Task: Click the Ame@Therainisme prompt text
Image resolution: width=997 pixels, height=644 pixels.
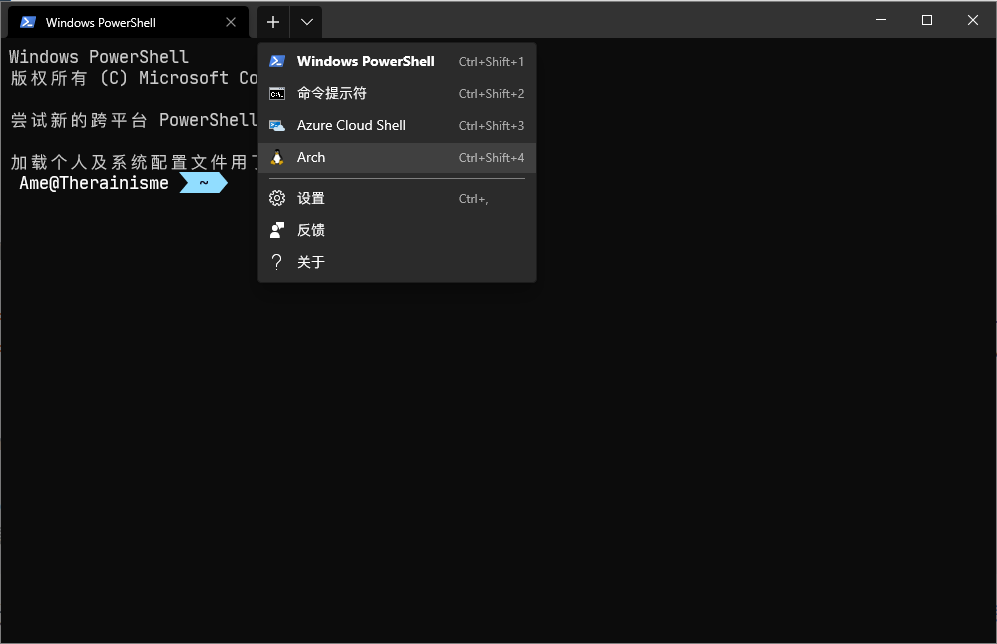Action: click(x=94, y=183)
